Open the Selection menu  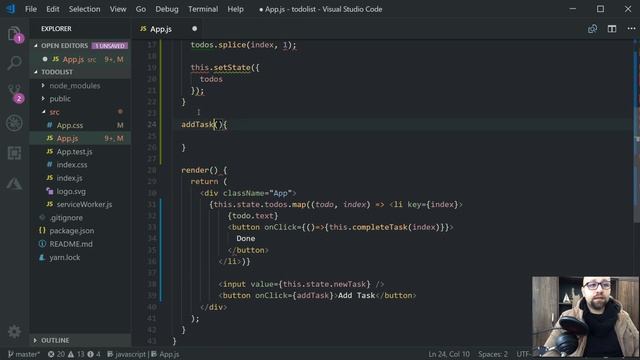click(x=84, y=9)
